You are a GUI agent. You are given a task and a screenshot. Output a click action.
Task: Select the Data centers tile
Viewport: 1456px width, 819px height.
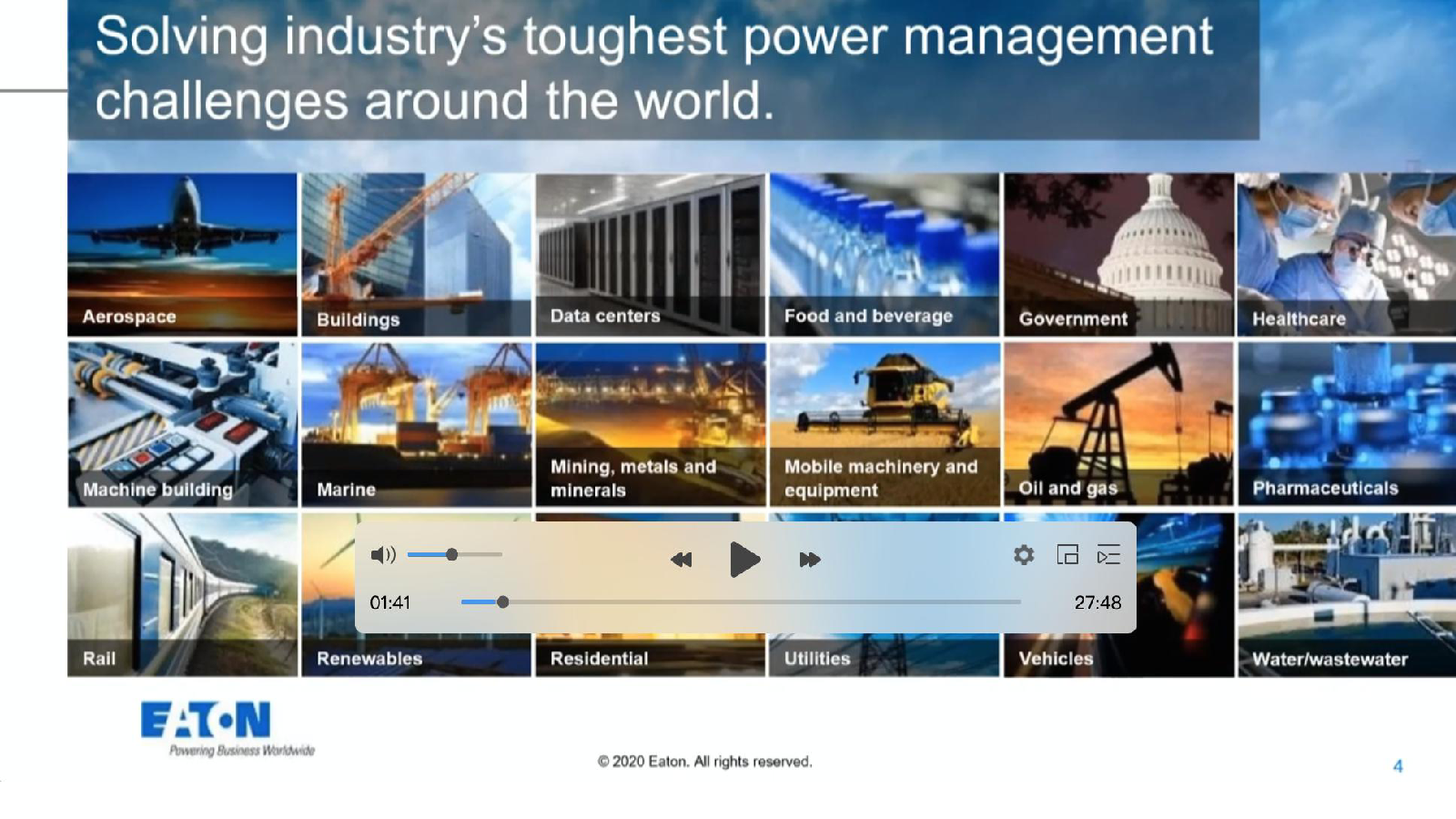pyautogui.click(x=650, y=255)
